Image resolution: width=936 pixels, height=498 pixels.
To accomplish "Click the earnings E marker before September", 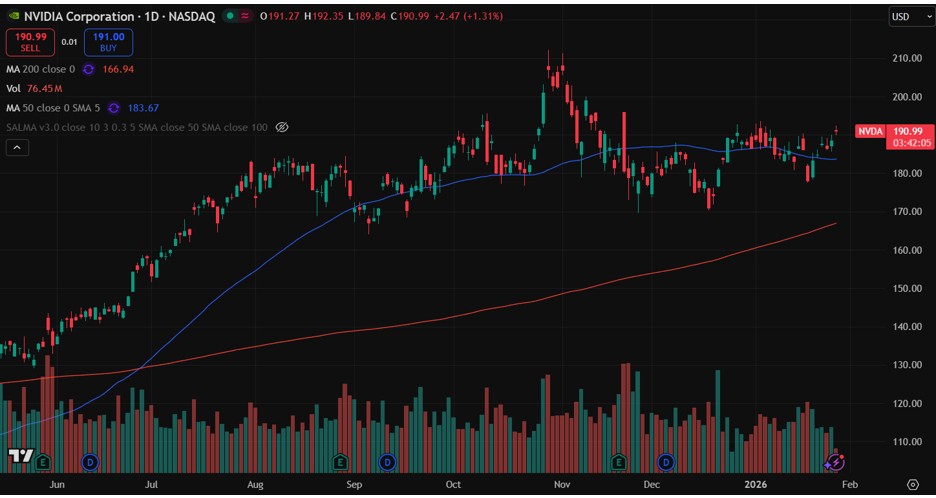I will (x=341, y=462).
